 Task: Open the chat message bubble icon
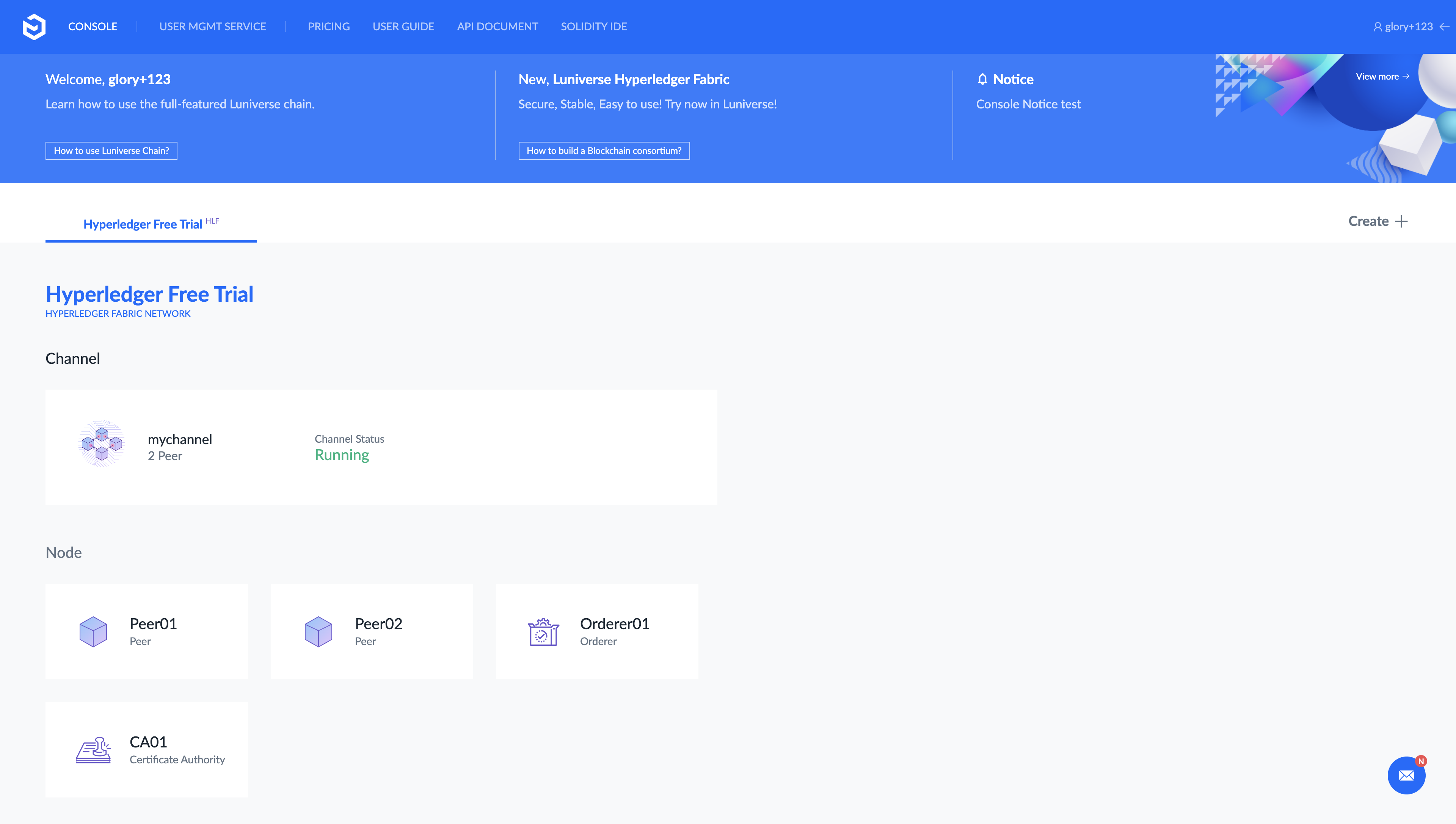click(1406, 775)
